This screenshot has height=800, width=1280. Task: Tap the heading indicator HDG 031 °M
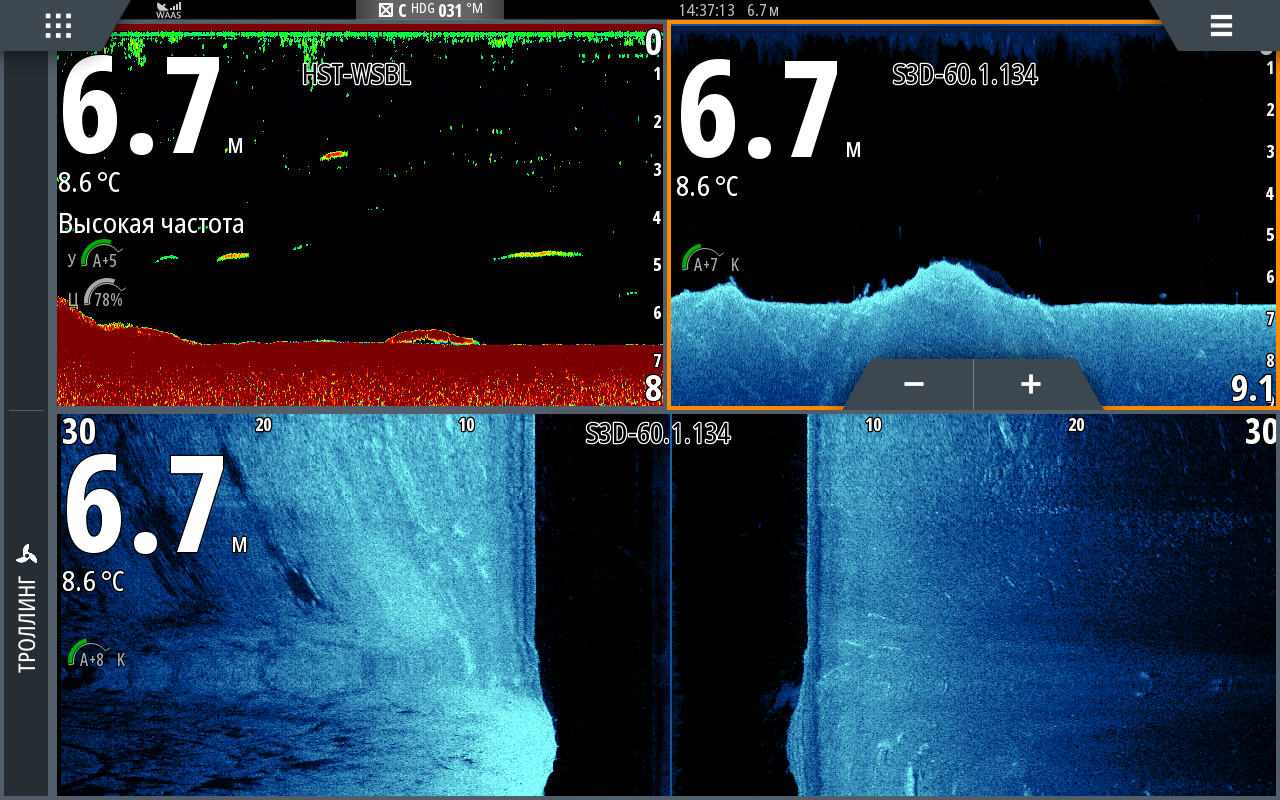[430, 10]
